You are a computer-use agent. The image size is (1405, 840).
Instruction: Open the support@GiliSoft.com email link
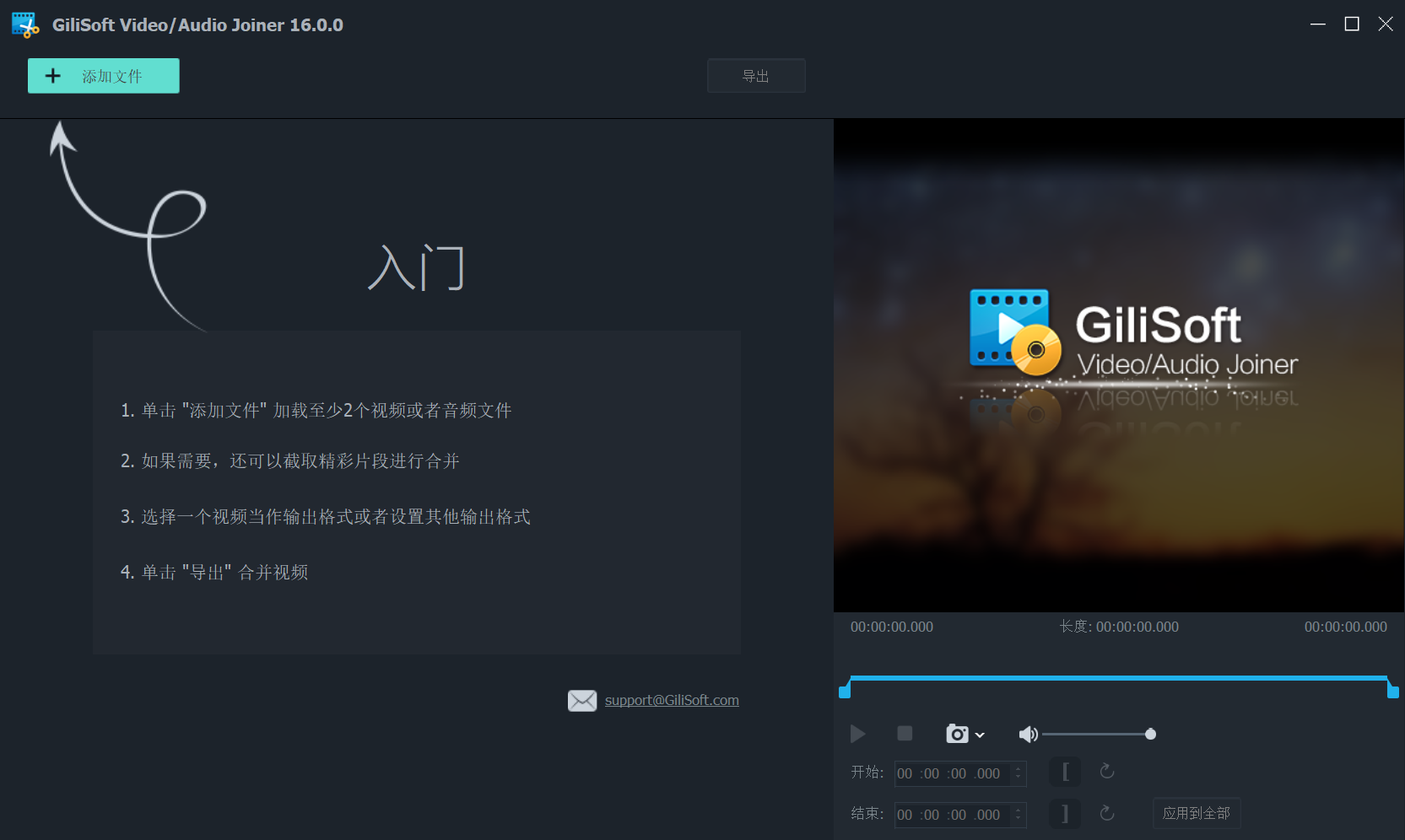pyautogui.click(x=672, y=700)
